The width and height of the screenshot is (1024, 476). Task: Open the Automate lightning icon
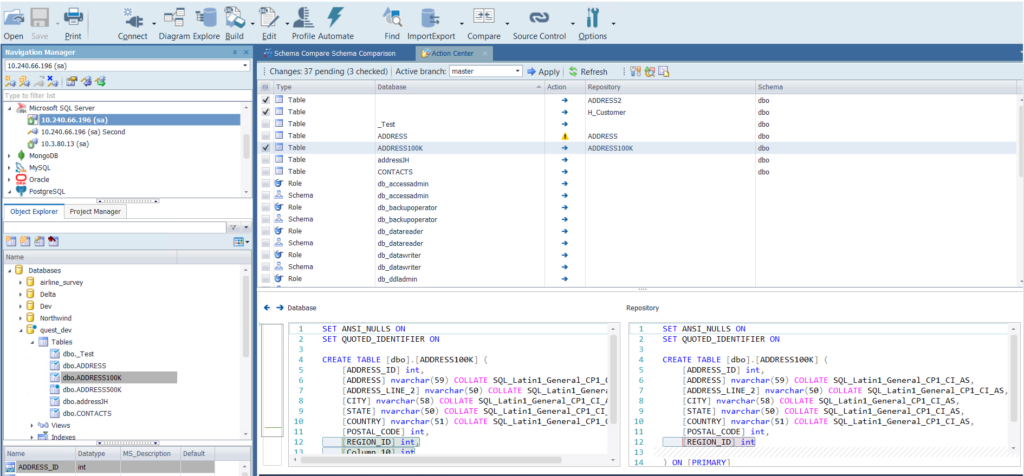335,18
